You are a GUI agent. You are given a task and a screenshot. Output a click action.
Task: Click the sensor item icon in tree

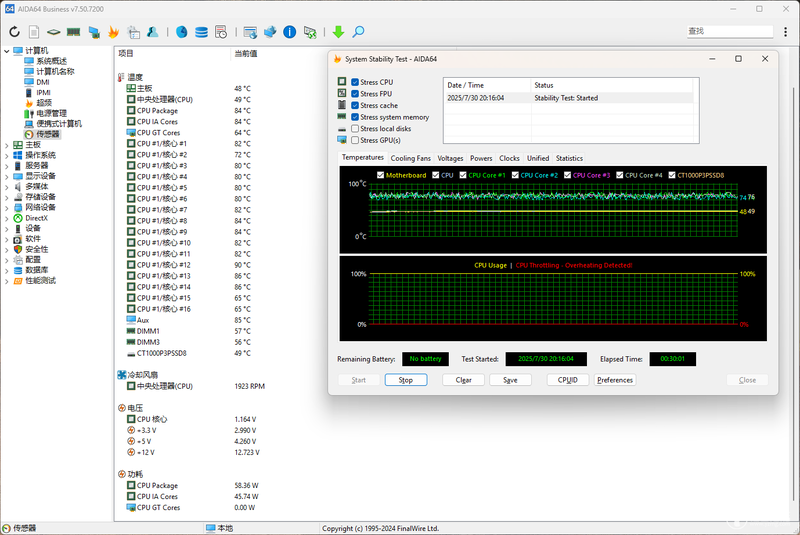pos(29,134)
